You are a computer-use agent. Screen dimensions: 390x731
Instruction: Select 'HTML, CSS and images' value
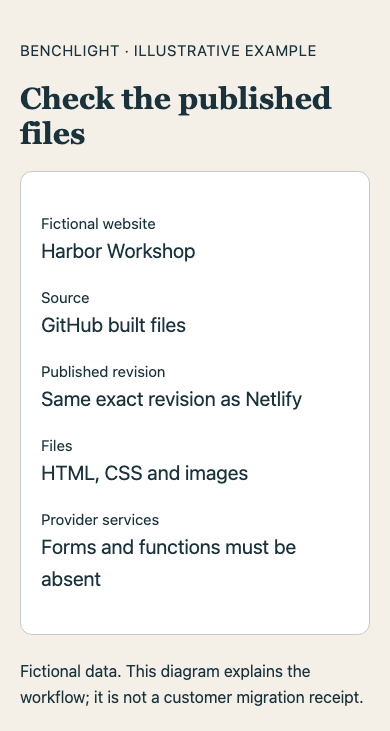point(144,474)
